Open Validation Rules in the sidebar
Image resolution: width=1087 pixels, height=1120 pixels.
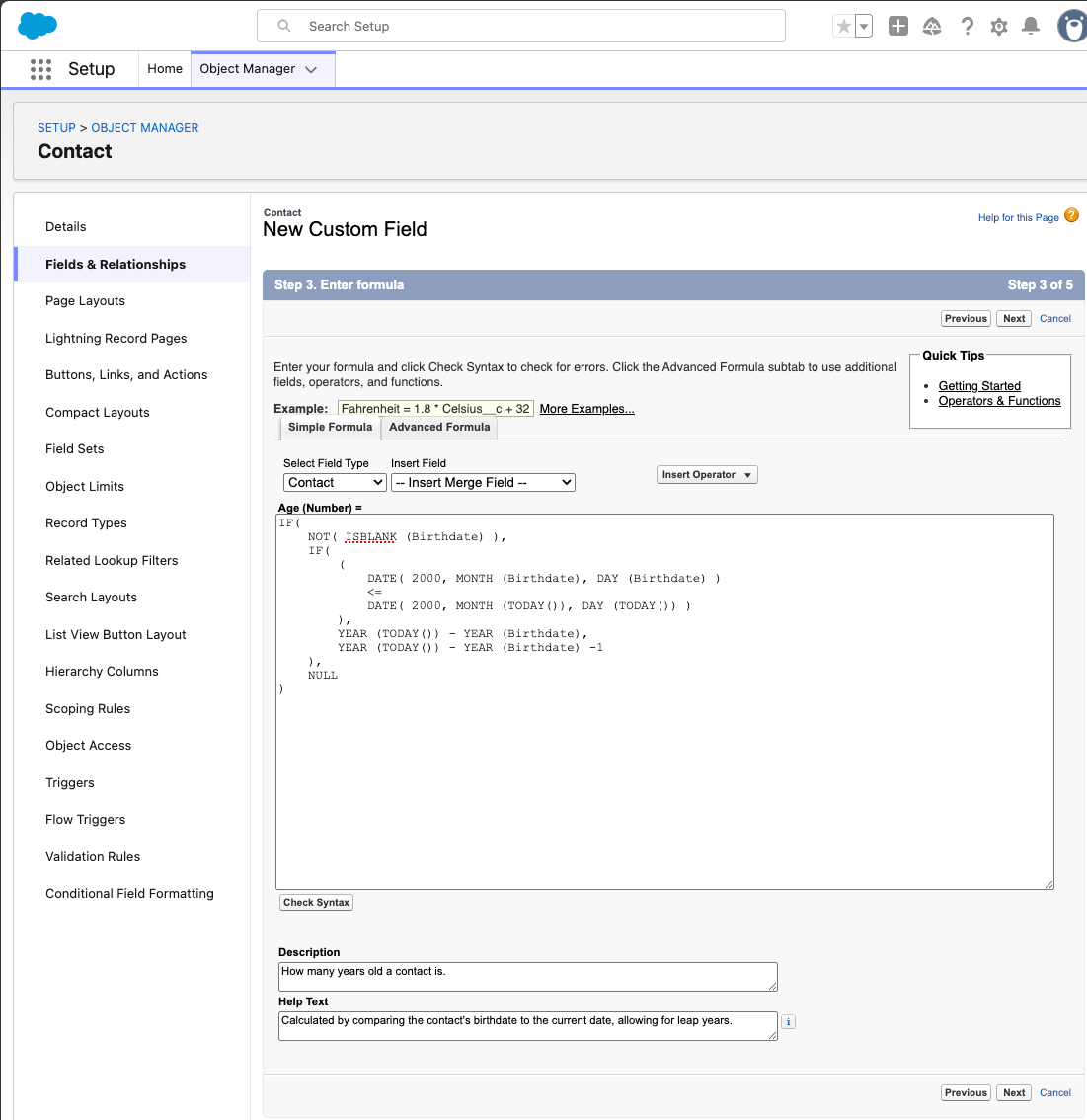(x=93, y=856)
